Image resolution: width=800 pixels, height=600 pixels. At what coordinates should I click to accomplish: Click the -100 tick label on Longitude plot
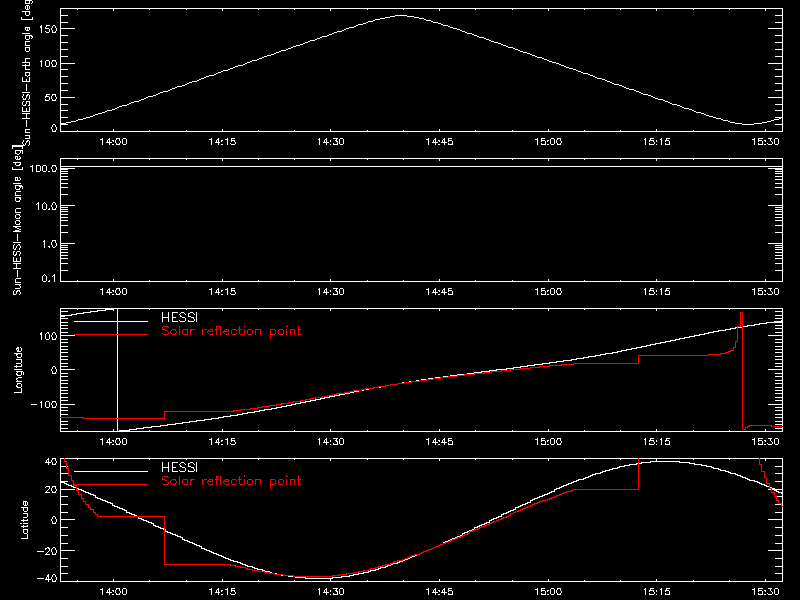[x=43, y=404]
